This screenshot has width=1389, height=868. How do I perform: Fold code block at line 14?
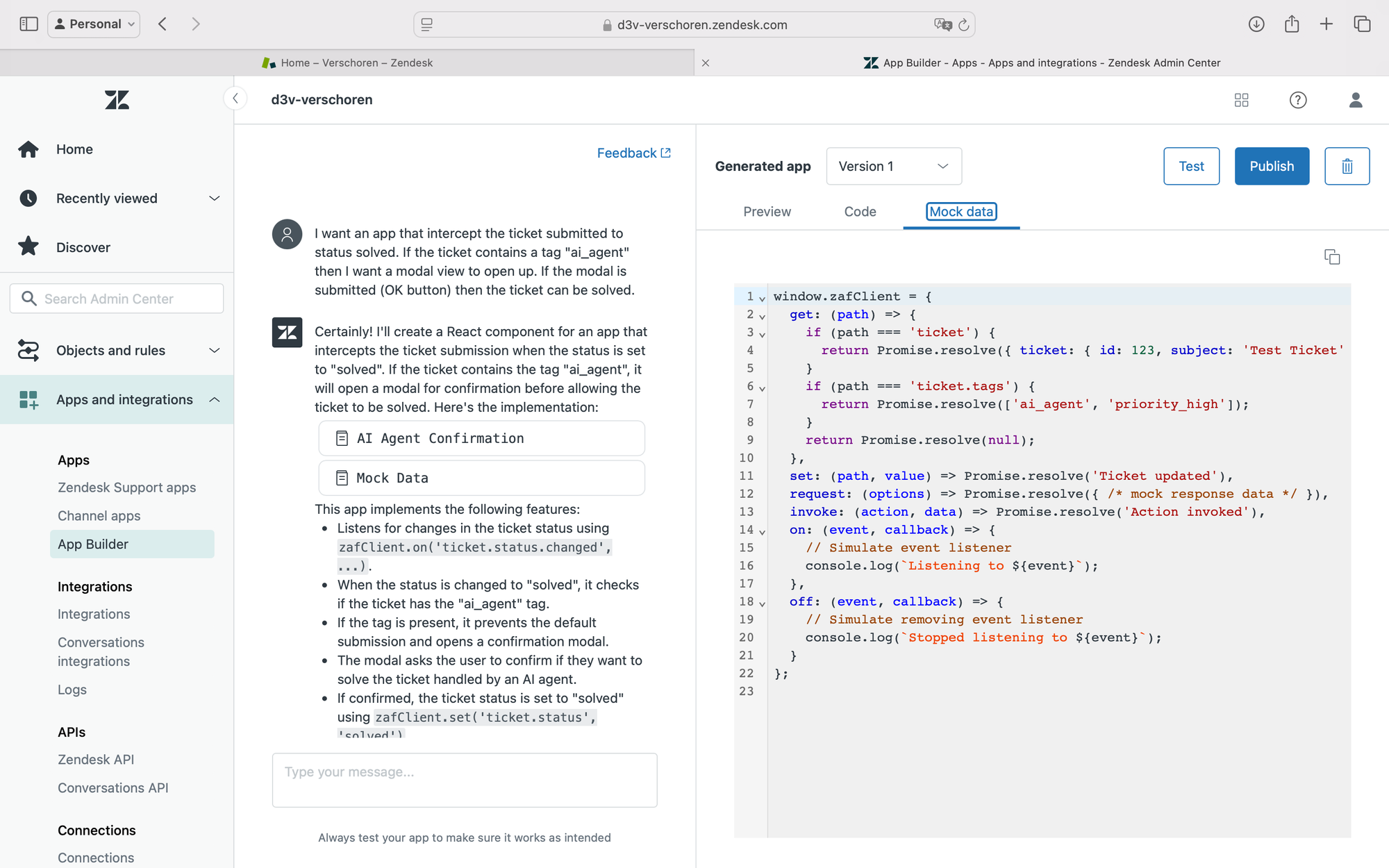click(x=762, y=532)
